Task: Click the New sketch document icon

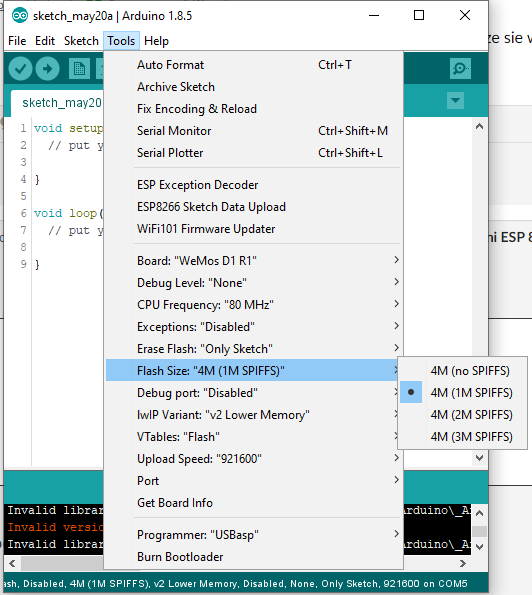Action: pyautogui.click(x=79, y=69)
